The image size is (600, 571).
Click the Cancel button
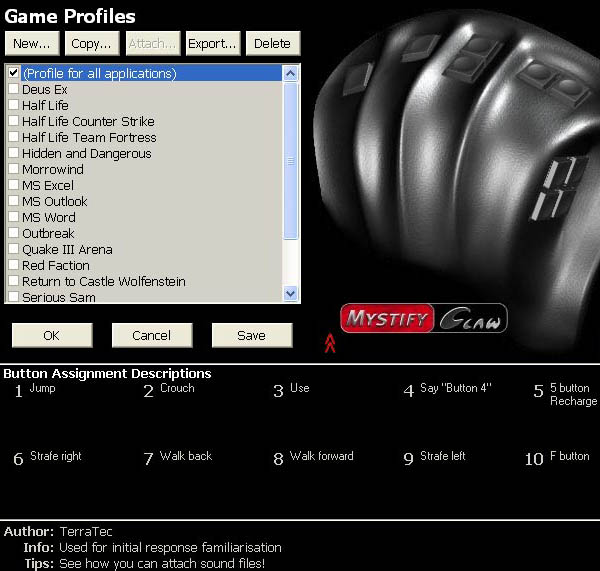(x=152, y=336)
